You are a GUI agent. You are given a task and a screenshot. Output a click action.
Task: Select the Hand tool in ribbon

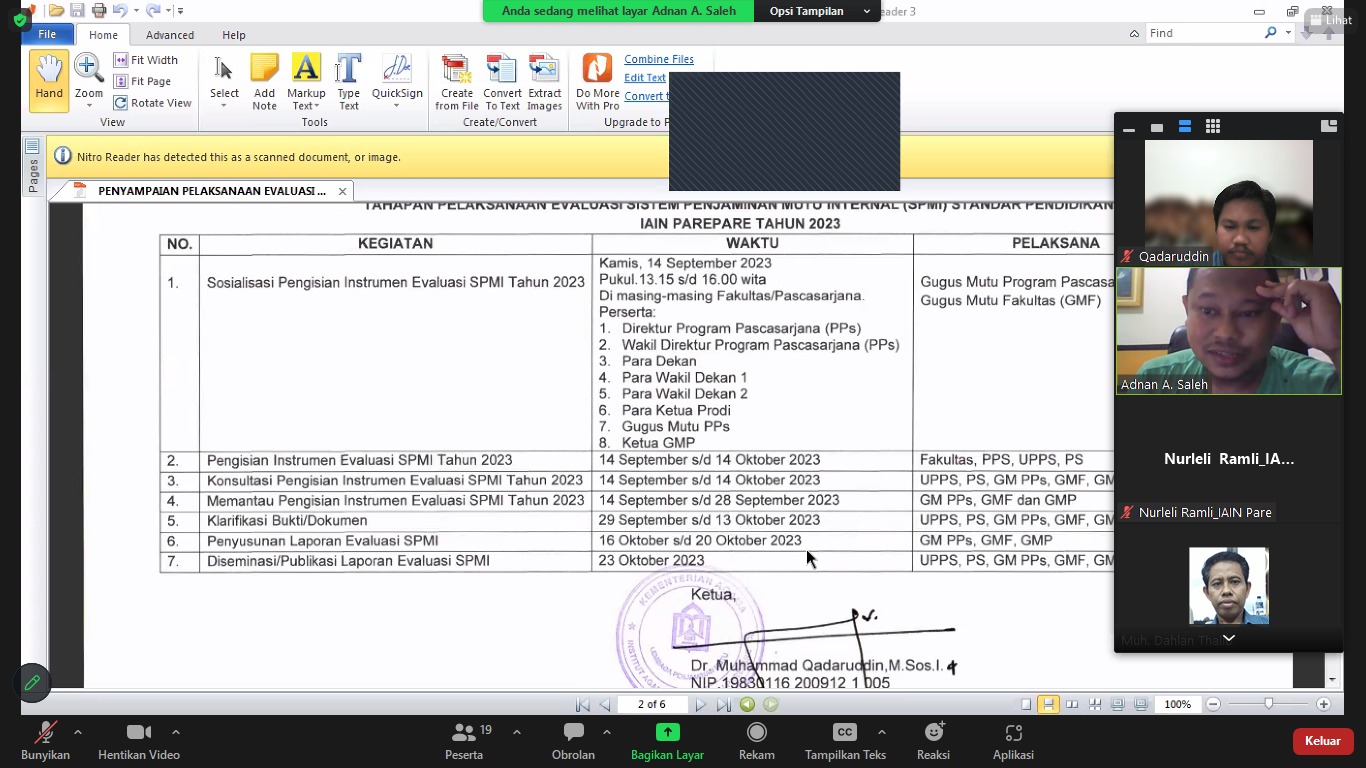(49, 80)
